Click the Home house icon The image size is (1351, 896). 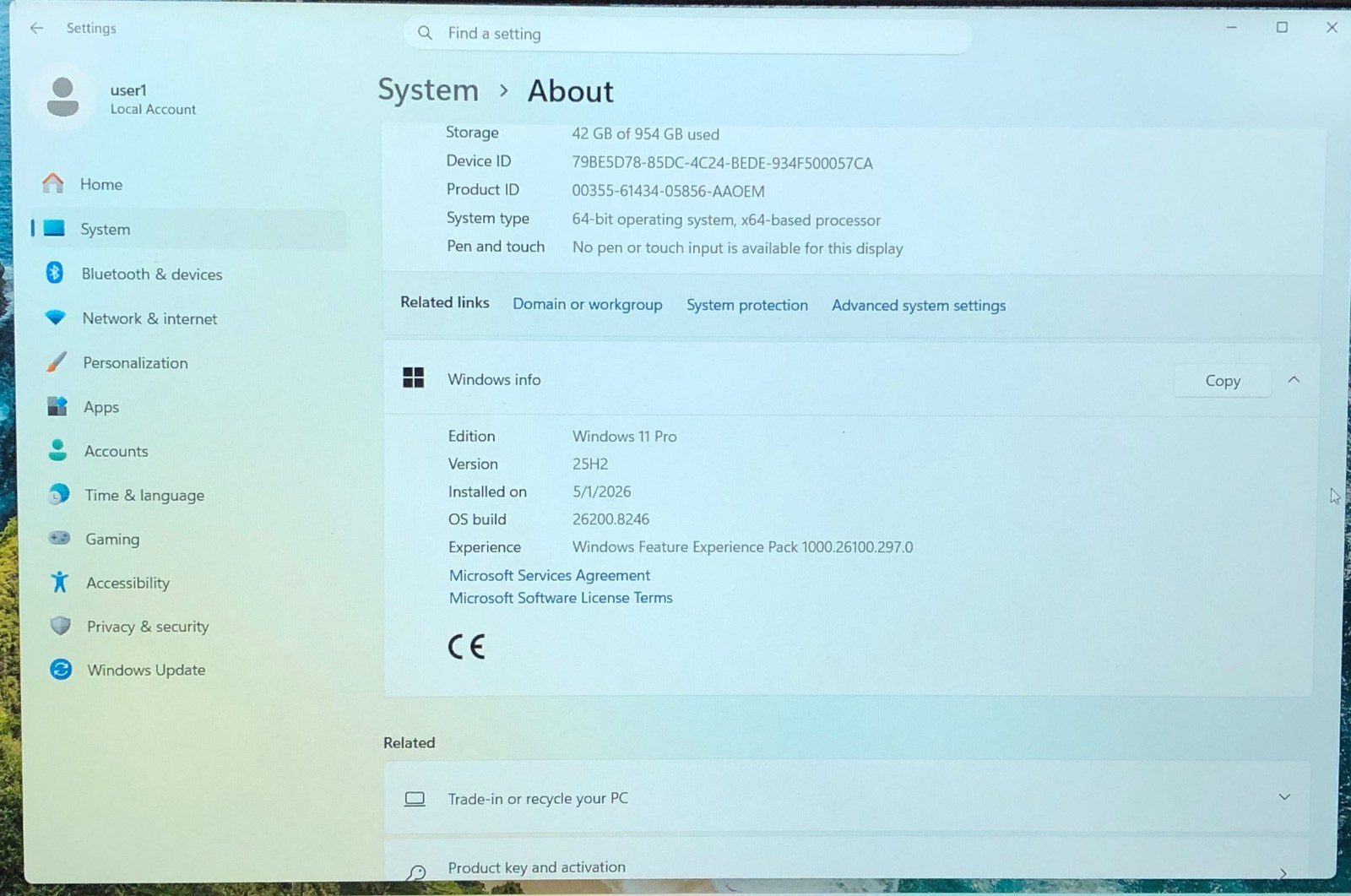point(53,183)
